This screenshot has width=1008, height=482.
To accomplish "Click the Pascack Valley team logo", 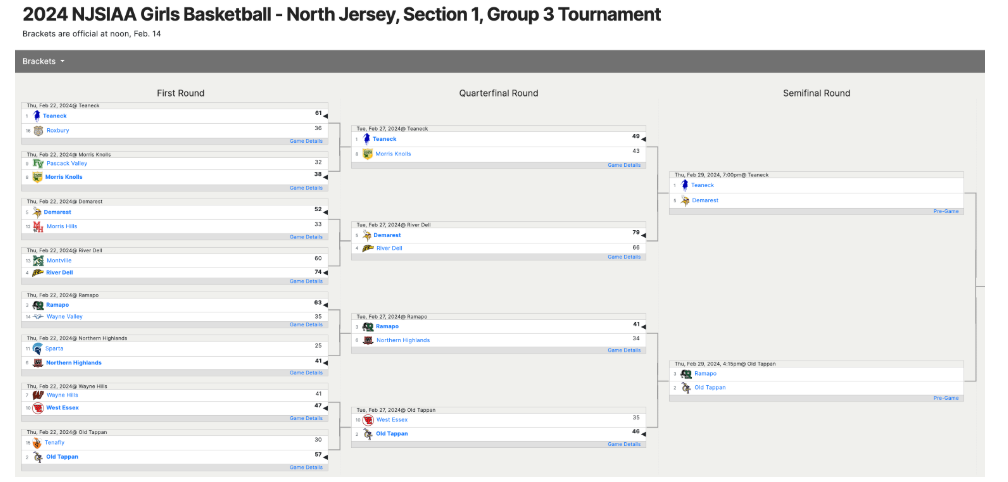I will pos(38,163).
